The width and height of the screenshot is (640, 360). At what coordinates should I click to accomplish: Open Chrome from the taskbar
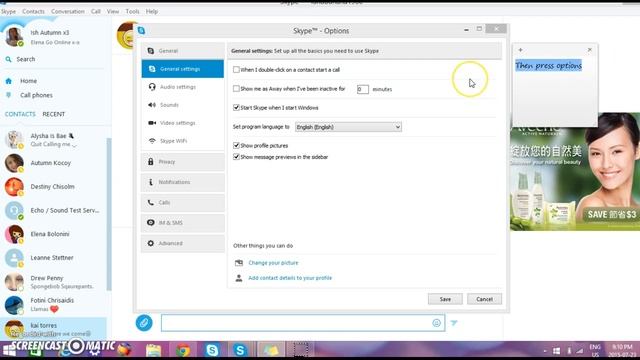click(183, 350)
